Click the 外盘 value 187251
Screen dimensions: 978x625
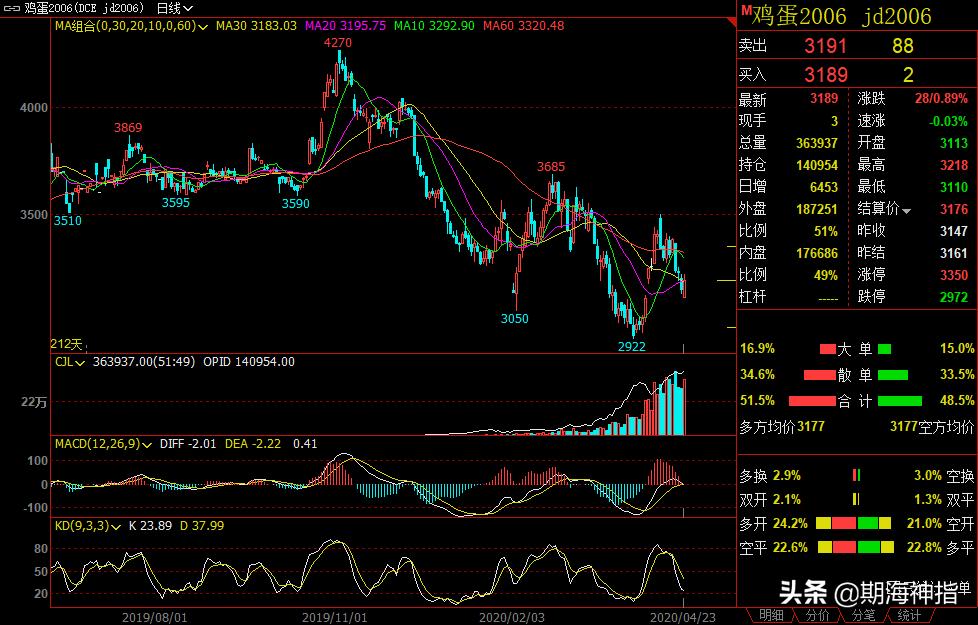[816, 209]
